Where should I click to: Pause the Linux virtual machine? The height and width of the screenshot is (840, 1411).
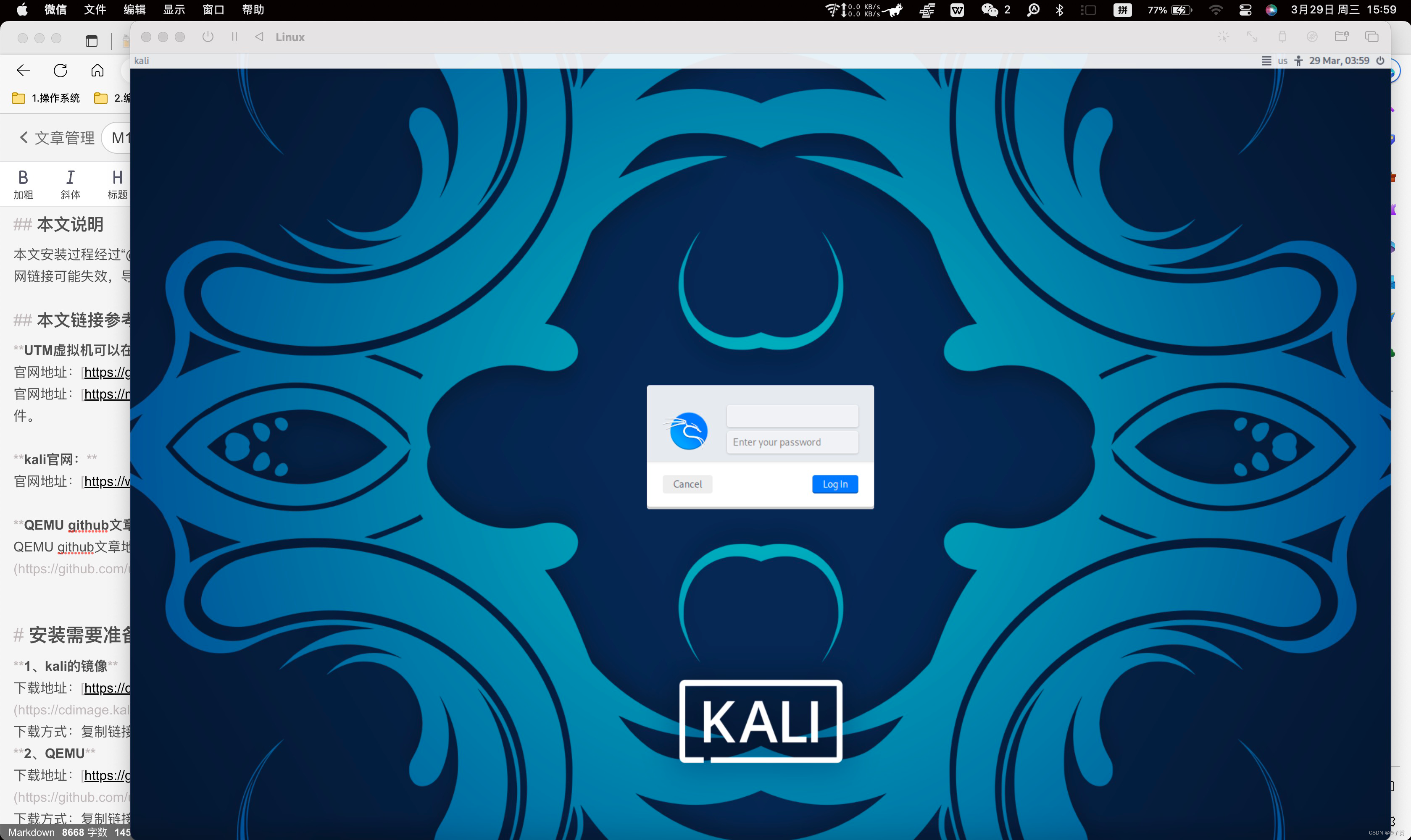pyautogui.click(x=234, y=37)
